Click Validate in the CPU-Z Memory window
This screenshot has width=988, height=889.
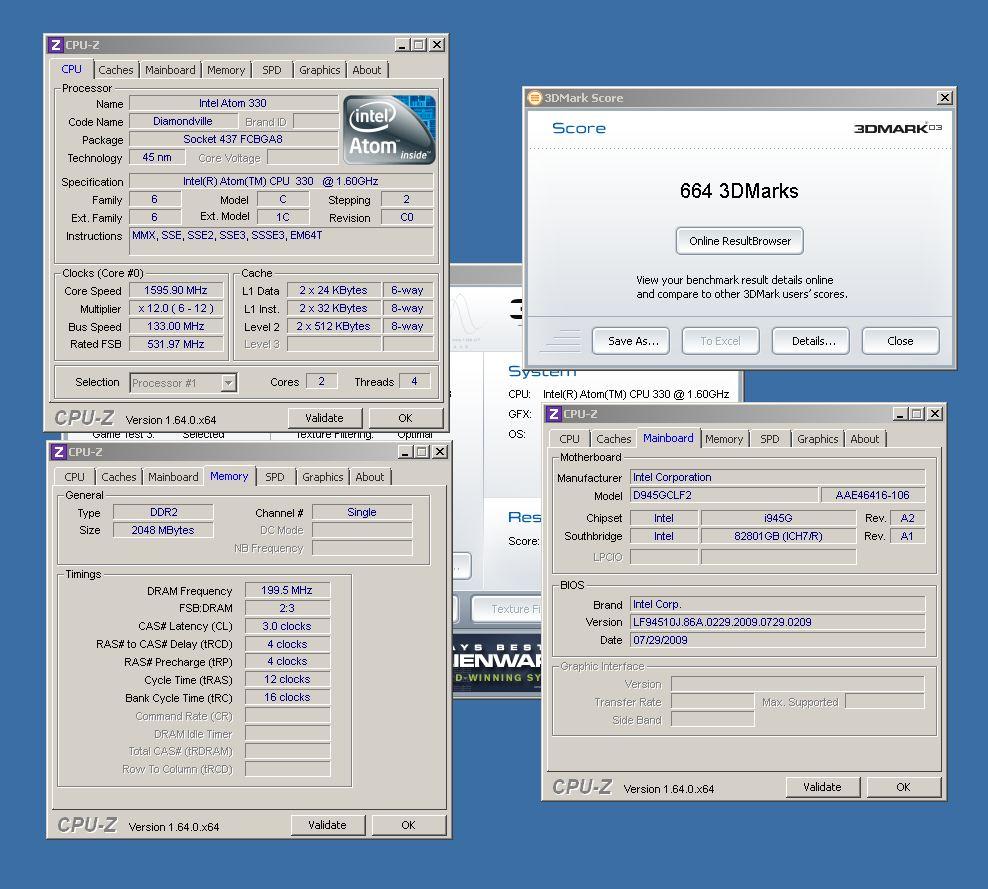pyautogui.click(x=327, y=825)
